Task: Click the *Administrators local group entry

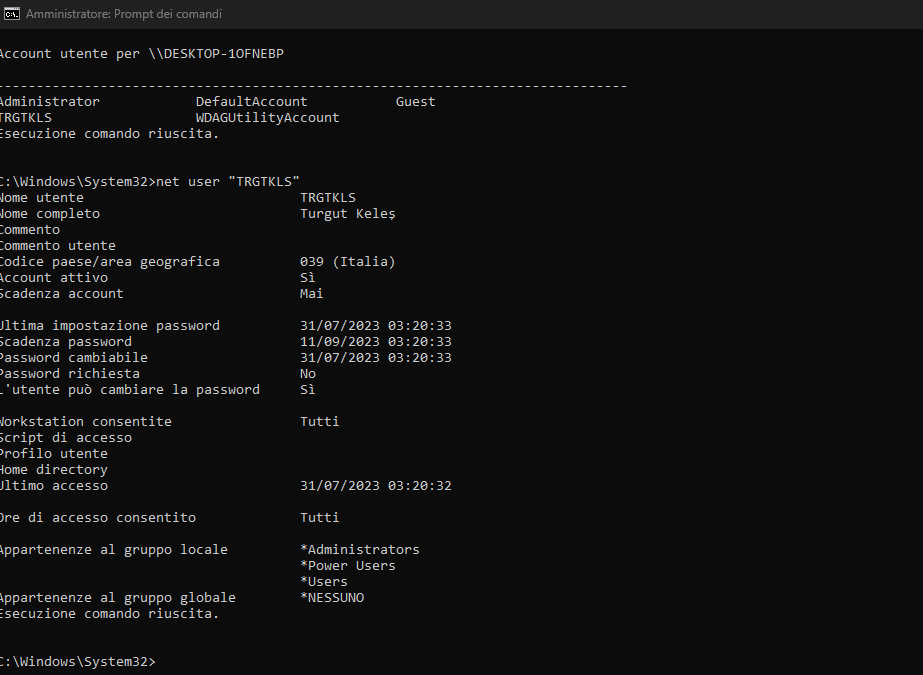Action: click(359, 549)
